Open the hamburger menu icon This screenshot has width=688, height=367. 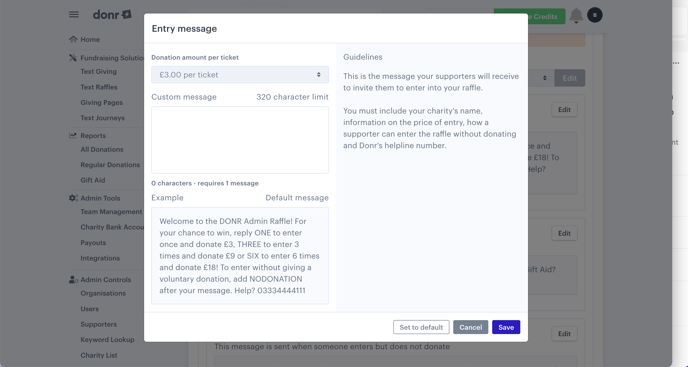74,14
